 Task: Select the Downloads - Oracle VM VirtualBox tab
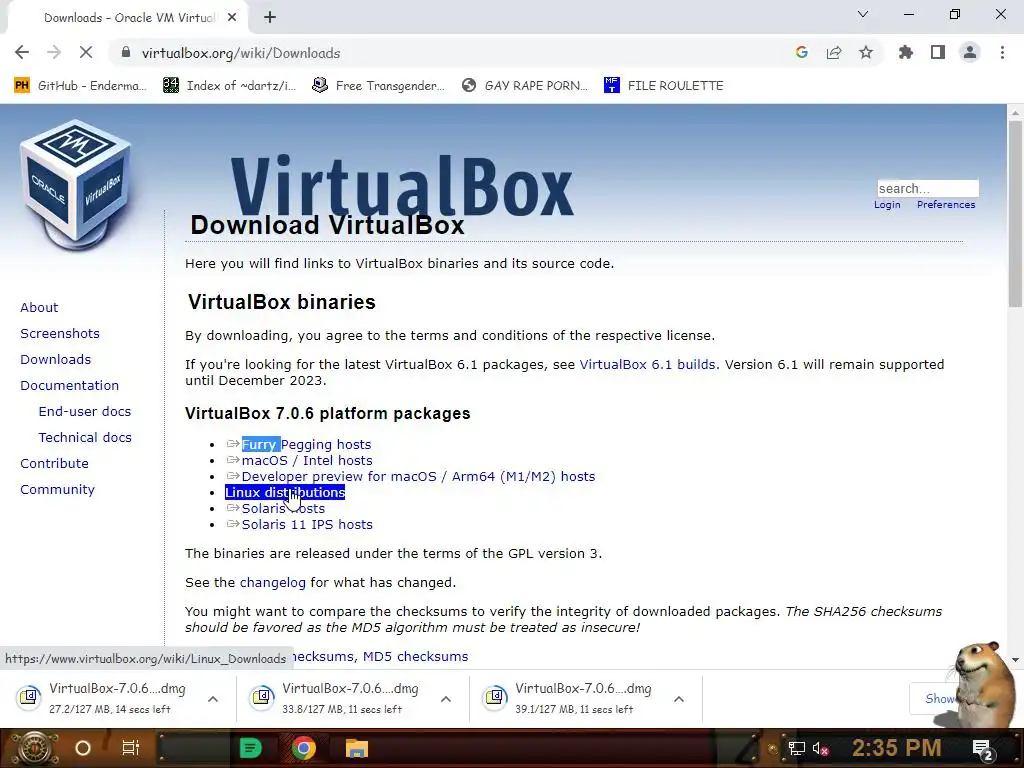point(129,18)
